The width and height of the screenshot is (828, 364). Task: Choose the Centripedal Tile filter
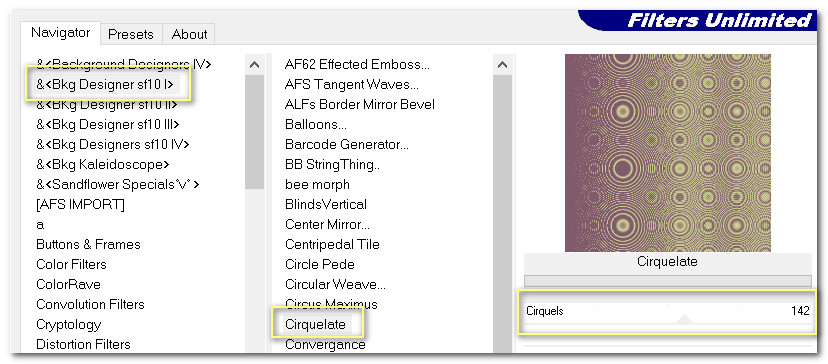pos(332,245)
